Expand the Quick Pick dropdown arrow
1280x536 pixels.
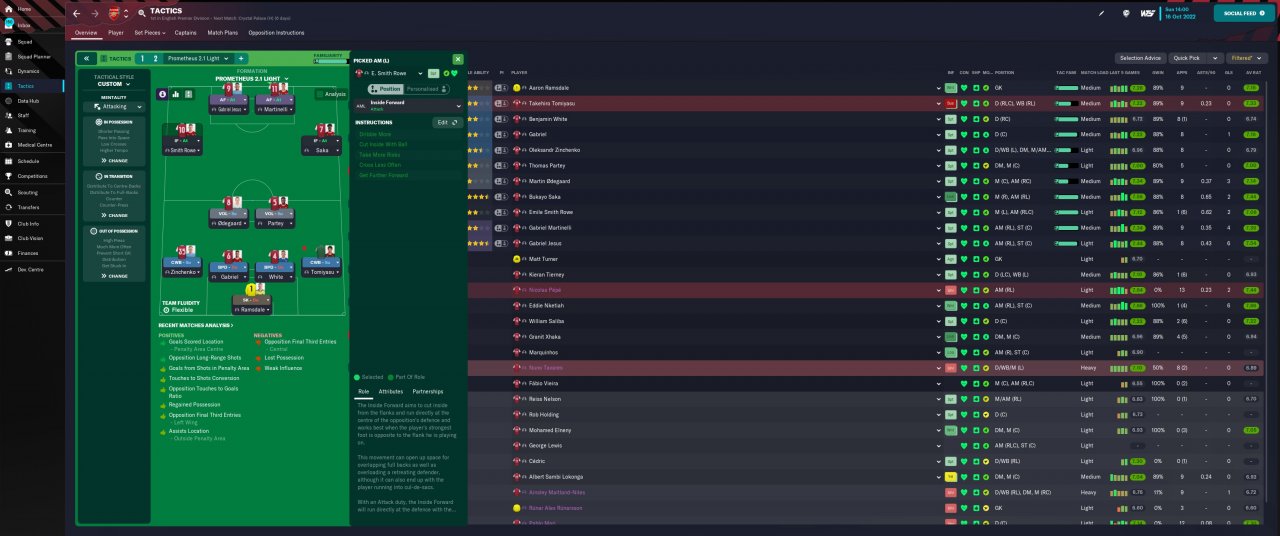pos(1216,59)
